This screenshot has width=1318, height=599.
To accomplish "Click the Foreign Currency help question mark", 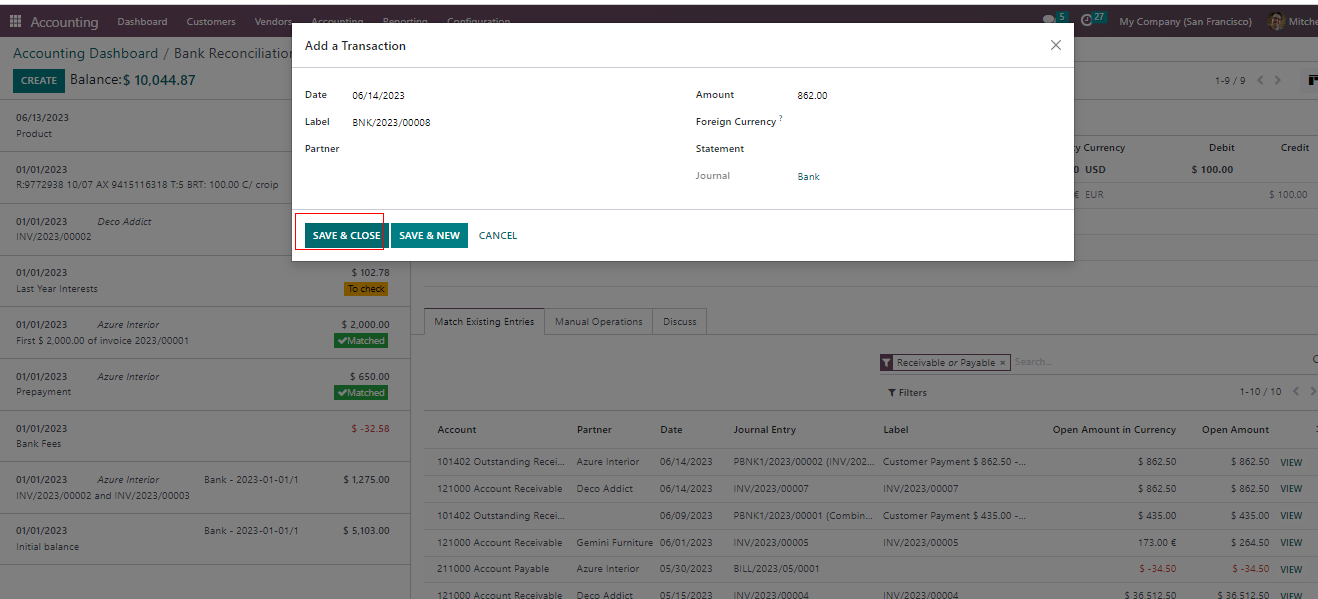I will 781,119.
